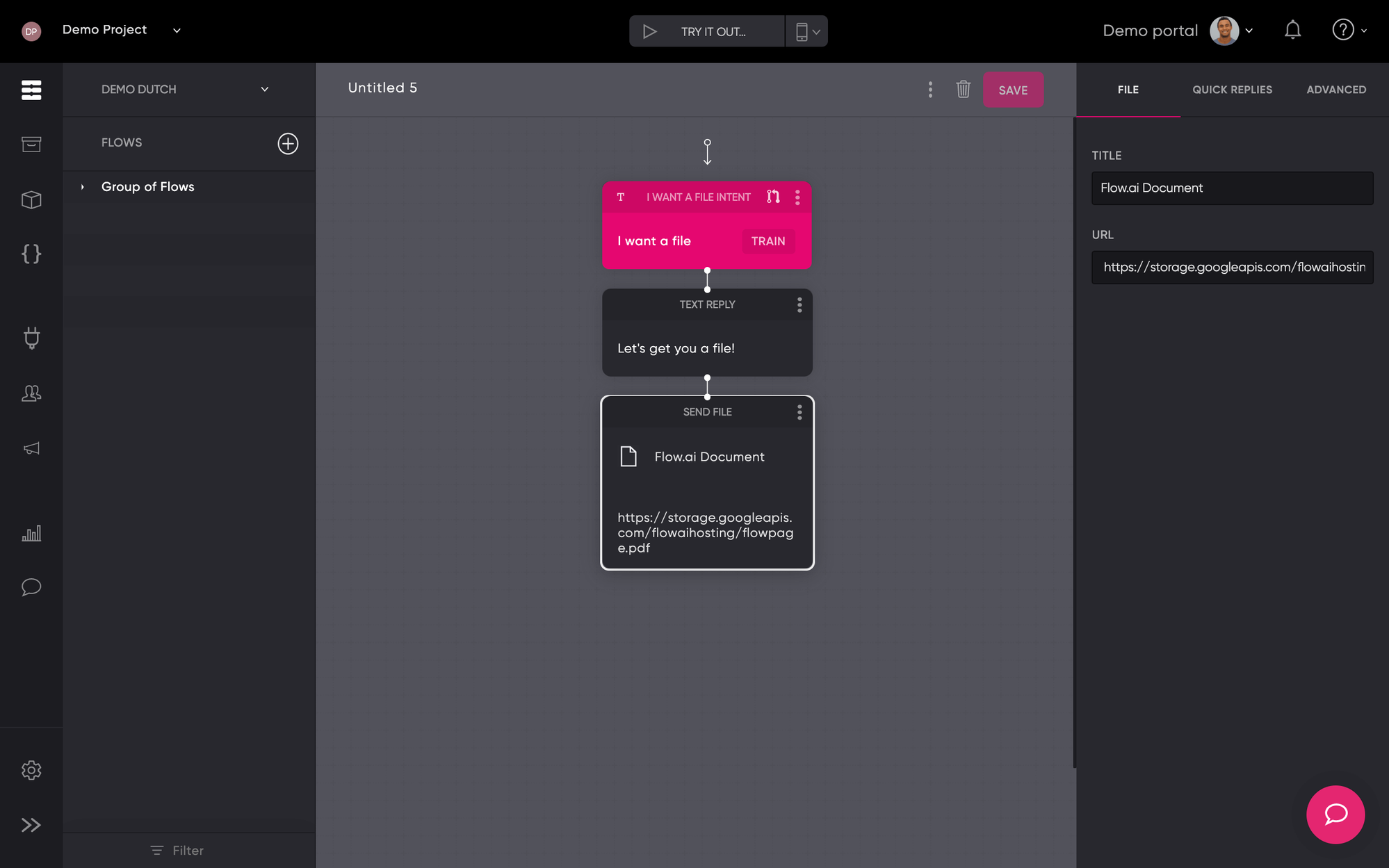Expand the Group of Flows tree item
The width and height of the screenshot is (1389, 868).
83,187
